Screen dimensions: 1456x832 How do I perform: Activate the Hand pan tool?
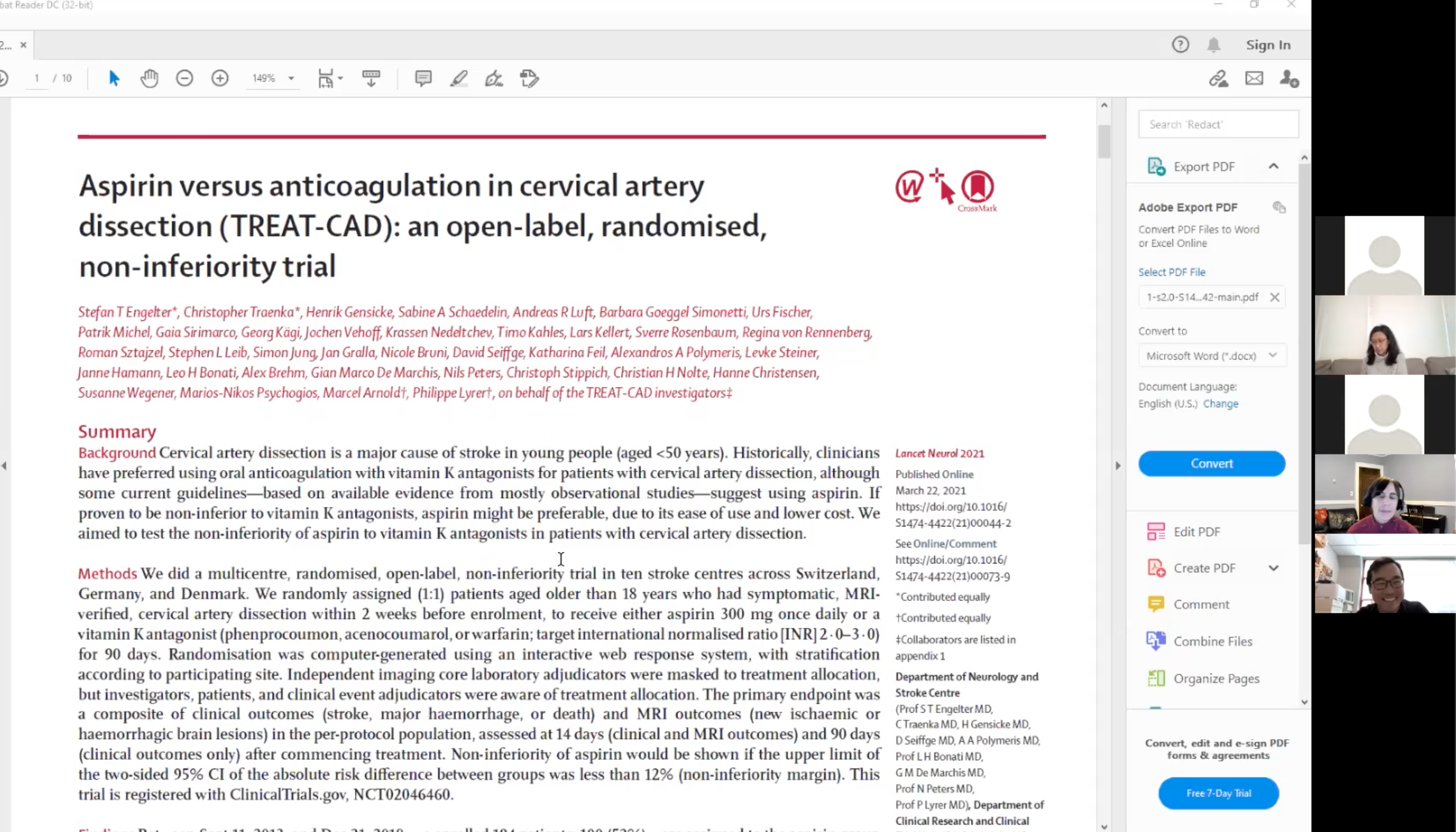click(x=149, y=78)
